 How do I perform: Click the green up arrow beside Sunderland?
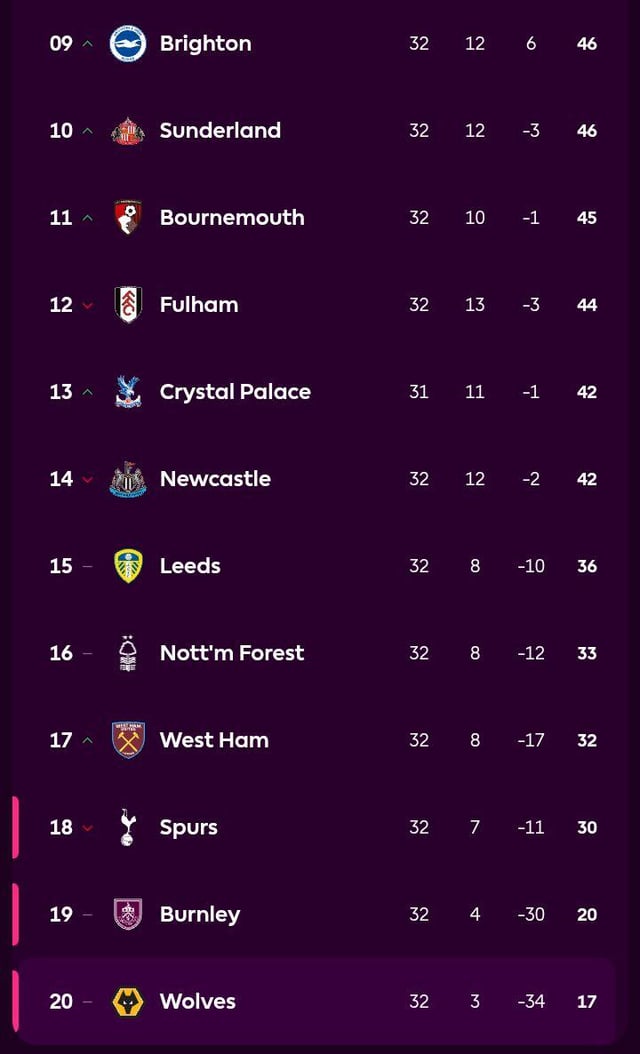point(88,131)
